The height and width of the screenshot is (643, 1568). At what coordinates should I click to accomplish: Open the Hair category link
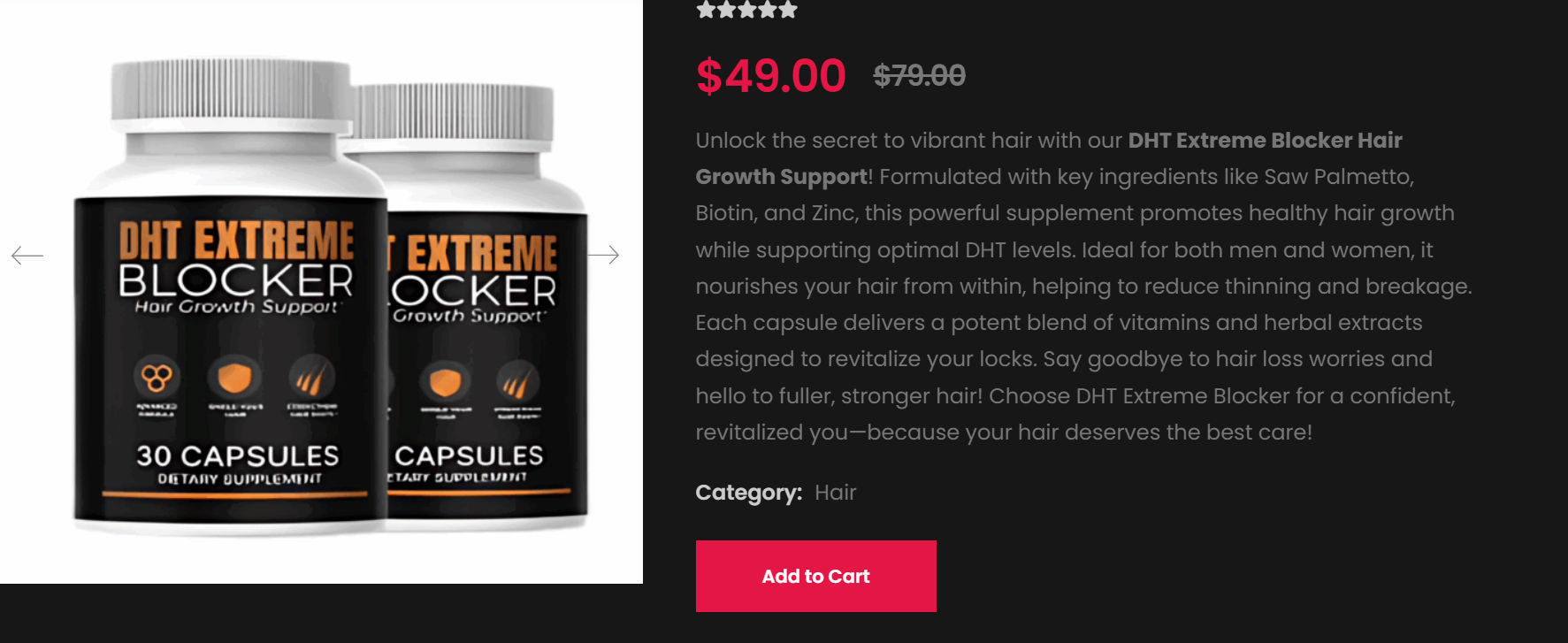tap(835, 493)
